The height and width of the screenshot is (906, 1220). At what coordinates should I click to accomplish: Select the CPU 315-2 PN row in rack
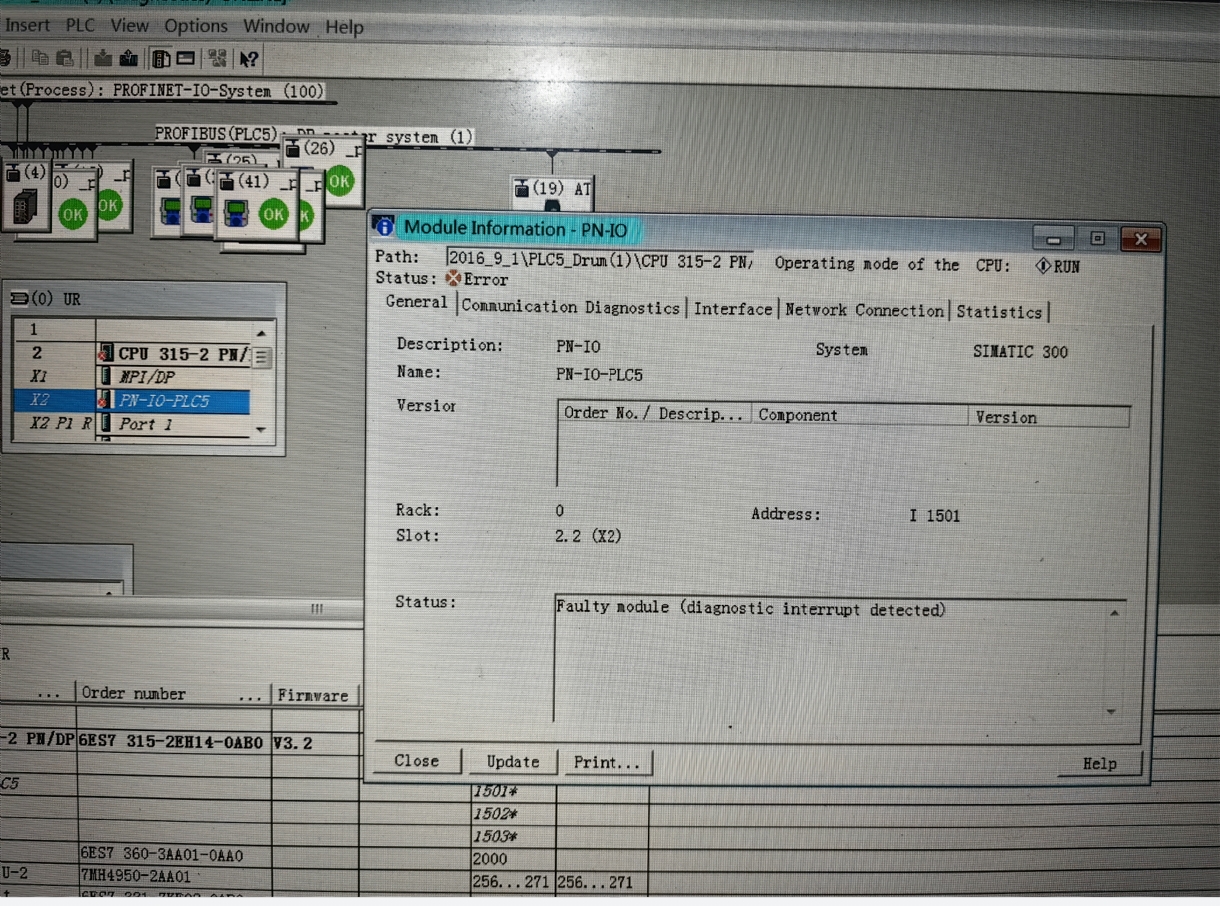(132, 353)
